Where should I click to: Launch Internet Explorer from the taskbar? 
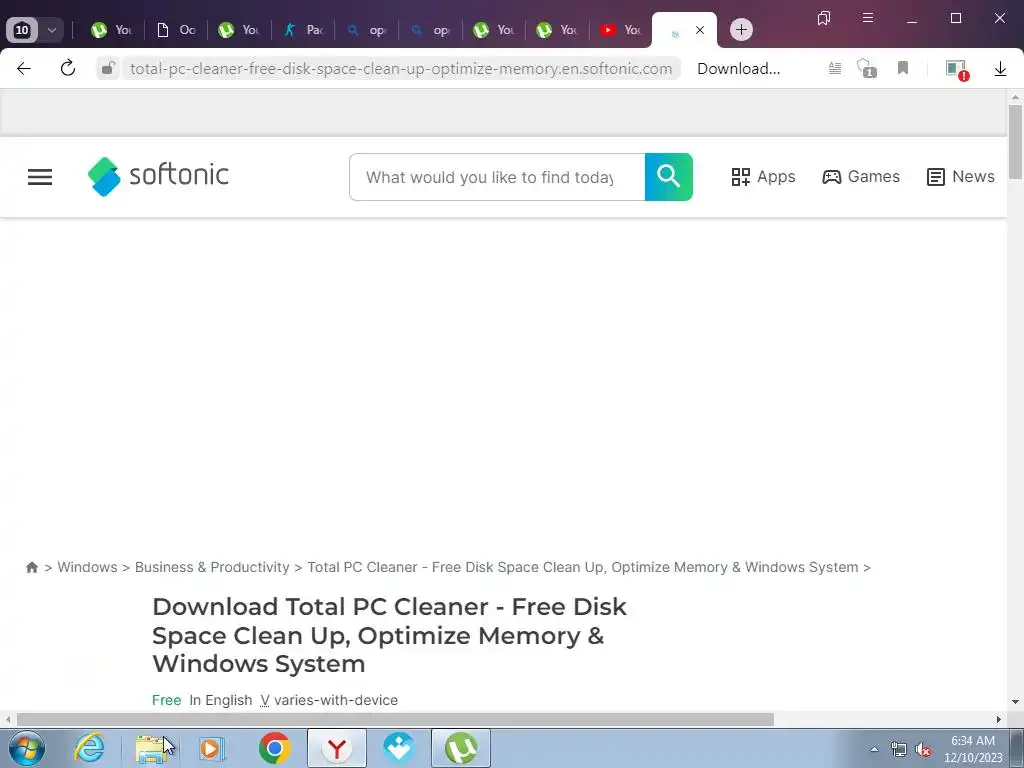[x=89, y=748]
